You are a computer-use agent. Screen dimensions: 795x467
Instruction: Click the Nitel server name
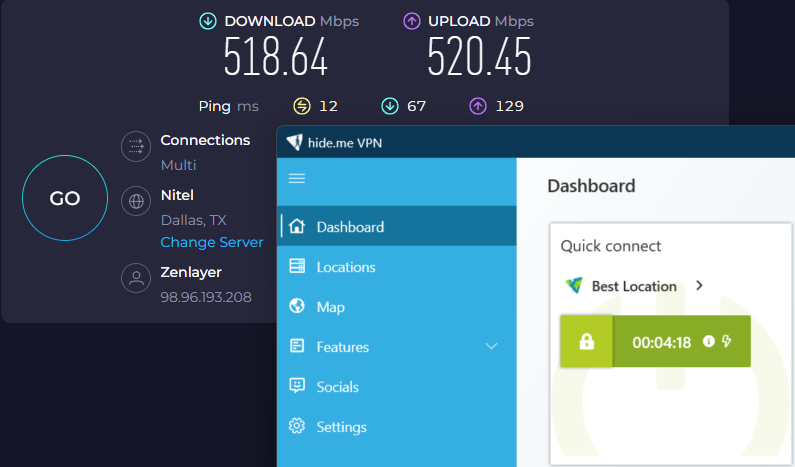177,195
